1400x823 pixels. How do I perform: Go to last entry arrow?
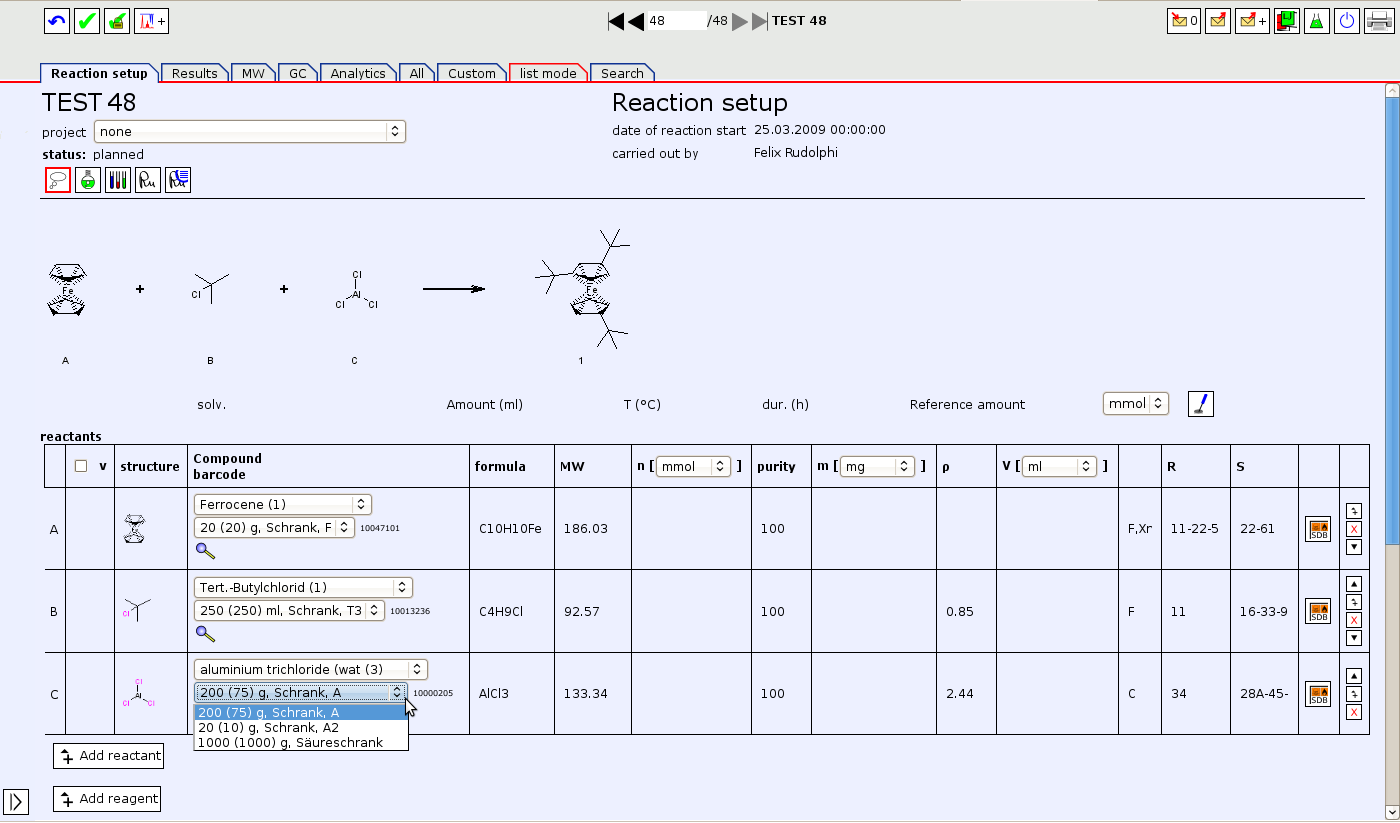[760, 21]
